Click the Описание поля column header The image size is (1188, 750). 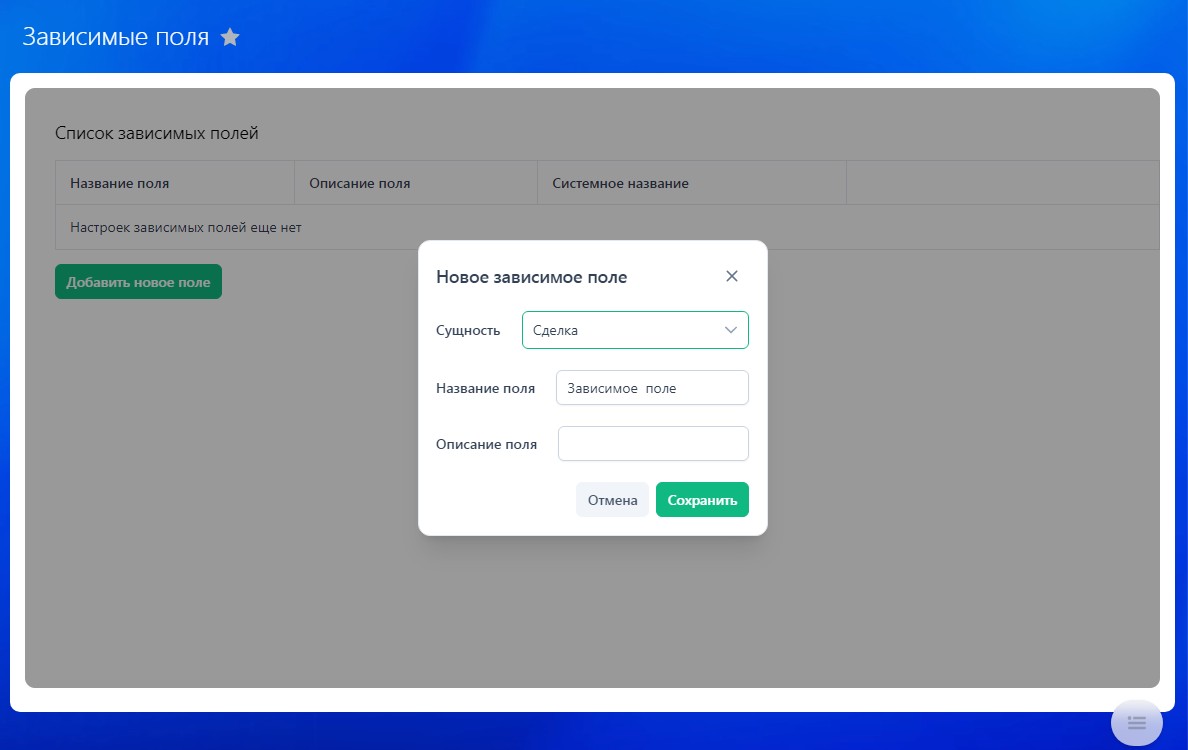pyautogui.click(x=360, y=183)
